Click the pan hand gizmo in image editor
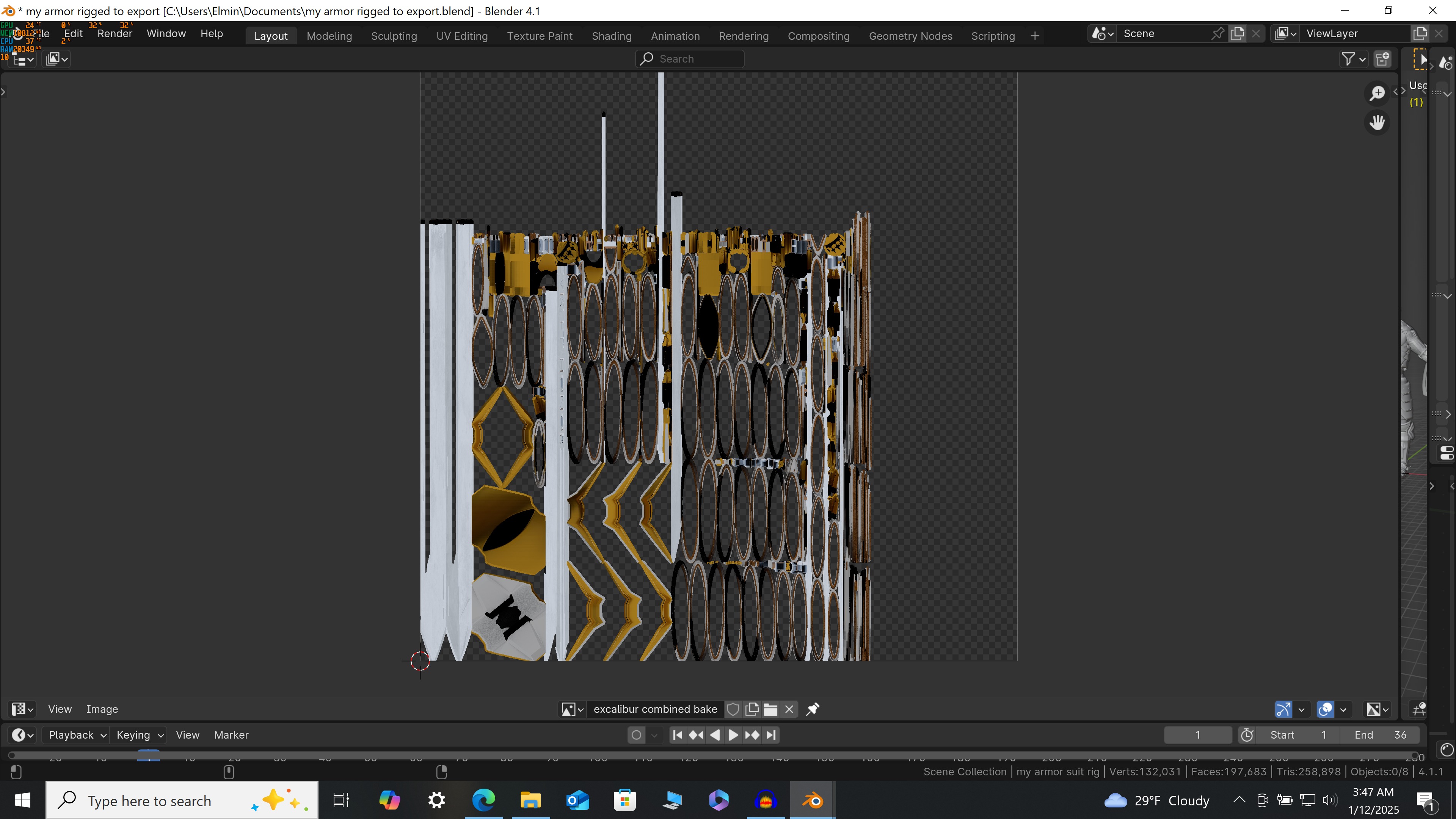 pyautogui.click(x=1378, y=122)
